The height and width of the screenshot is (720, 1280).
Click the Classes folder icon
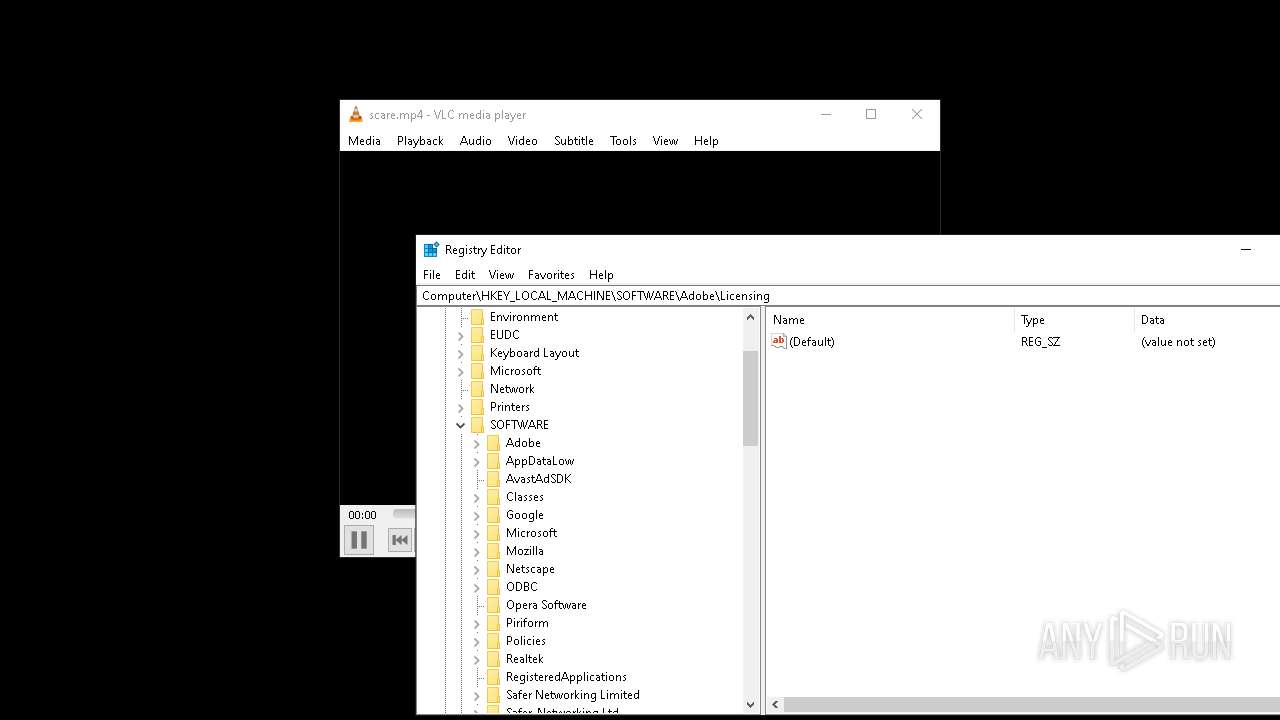[x=493, y=497]
